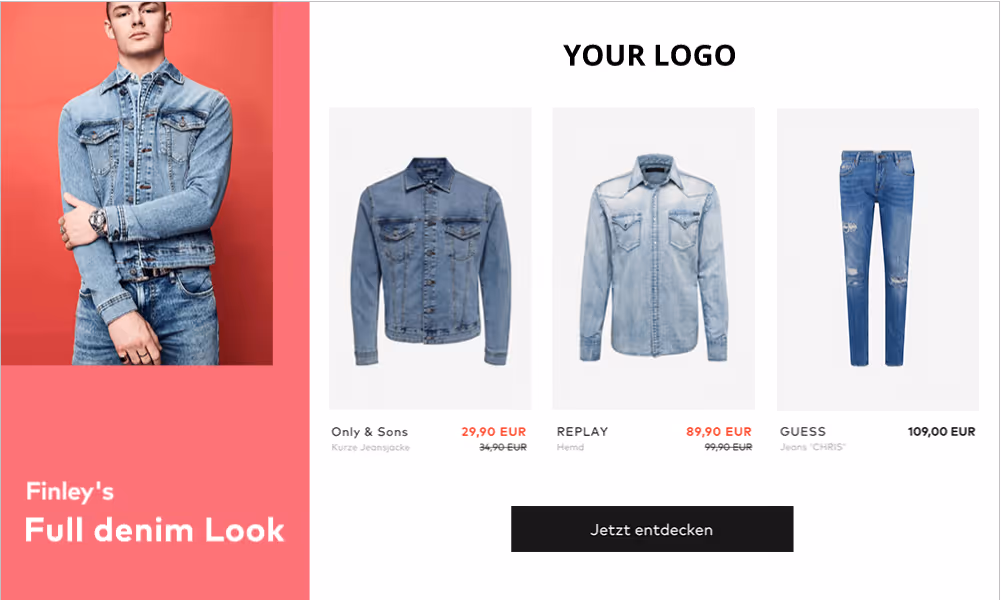
Task: Click the YOUR LOGO header
Action: [x=649, y=56]
